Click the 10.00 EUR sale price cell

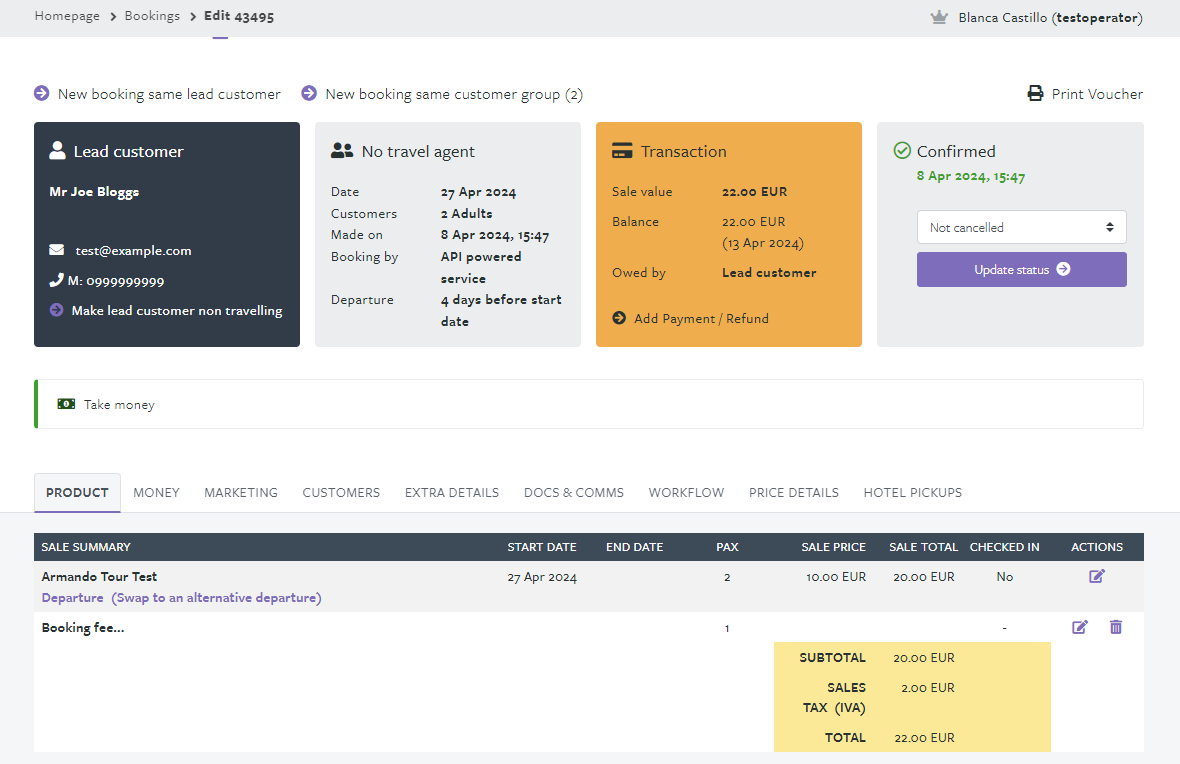[x=836, y=577]
